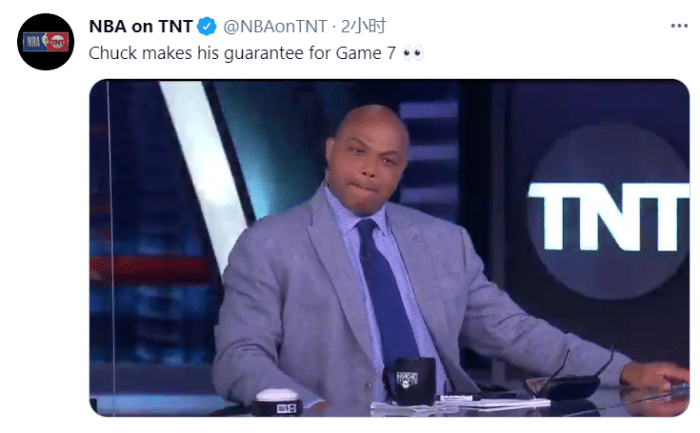
Task: Click the large TNT logo in the video
Action: tap(609, 214)
